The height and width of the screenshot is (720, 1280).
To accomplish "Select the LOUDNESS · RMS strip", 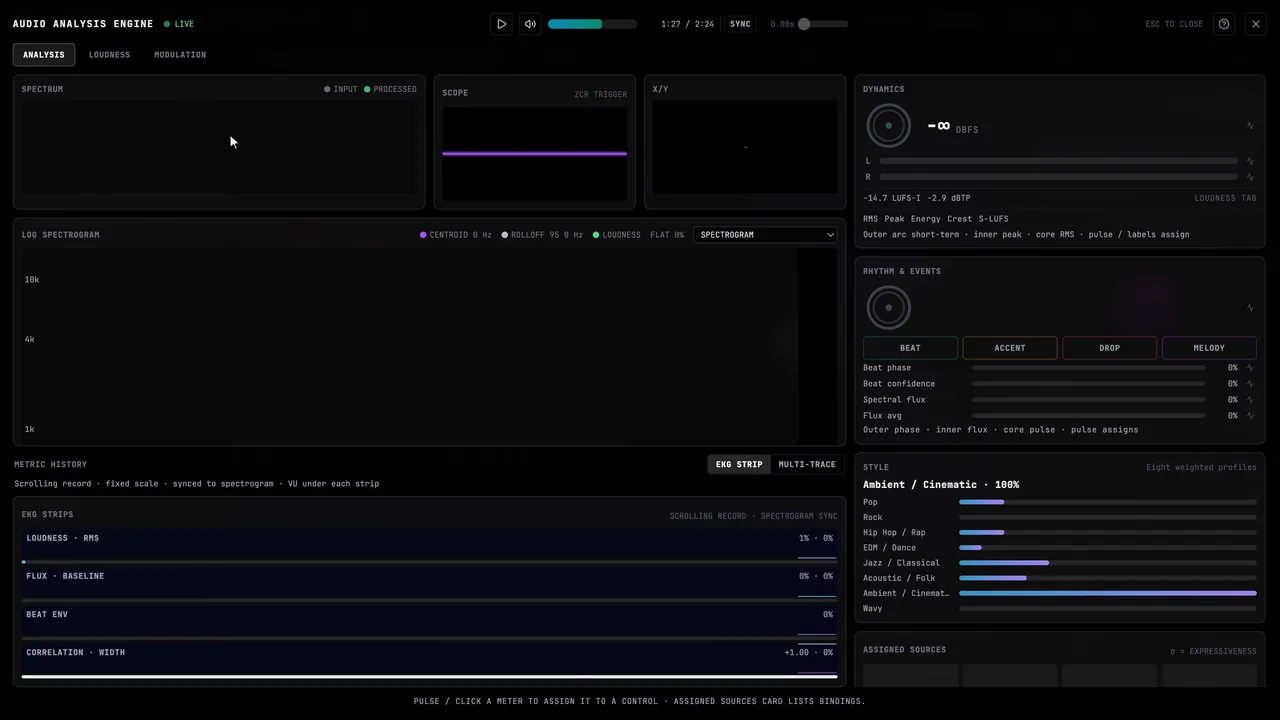I will coord(429,546).
